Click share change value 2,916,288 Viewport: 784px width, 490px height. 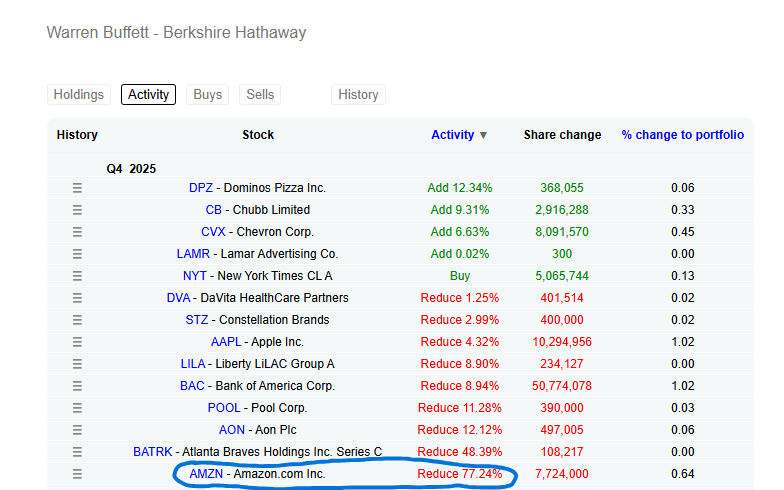562,210
